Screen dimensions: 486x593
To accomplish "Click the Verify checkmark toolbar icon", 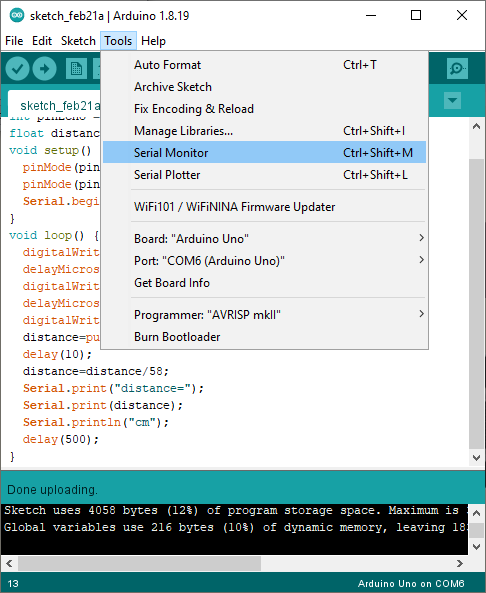I will pyautogui.click(x=17, y=69).
